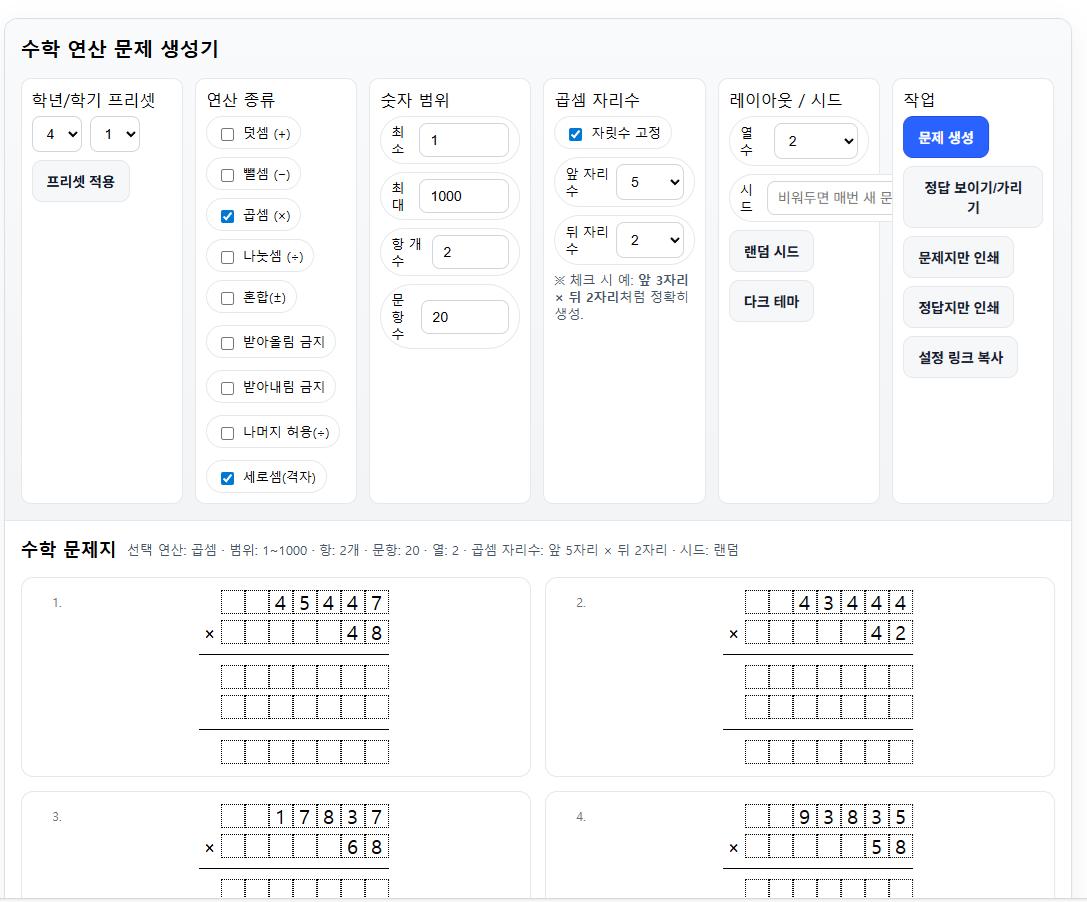Click the 시드 input field
The image size is (1087, 902).
(x=830, y=198)
